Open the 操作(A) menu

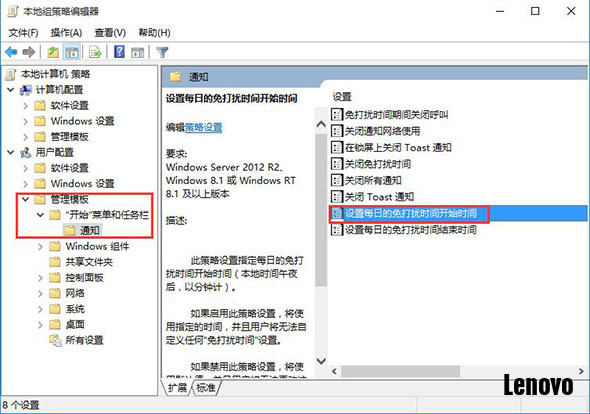(66, 33)
